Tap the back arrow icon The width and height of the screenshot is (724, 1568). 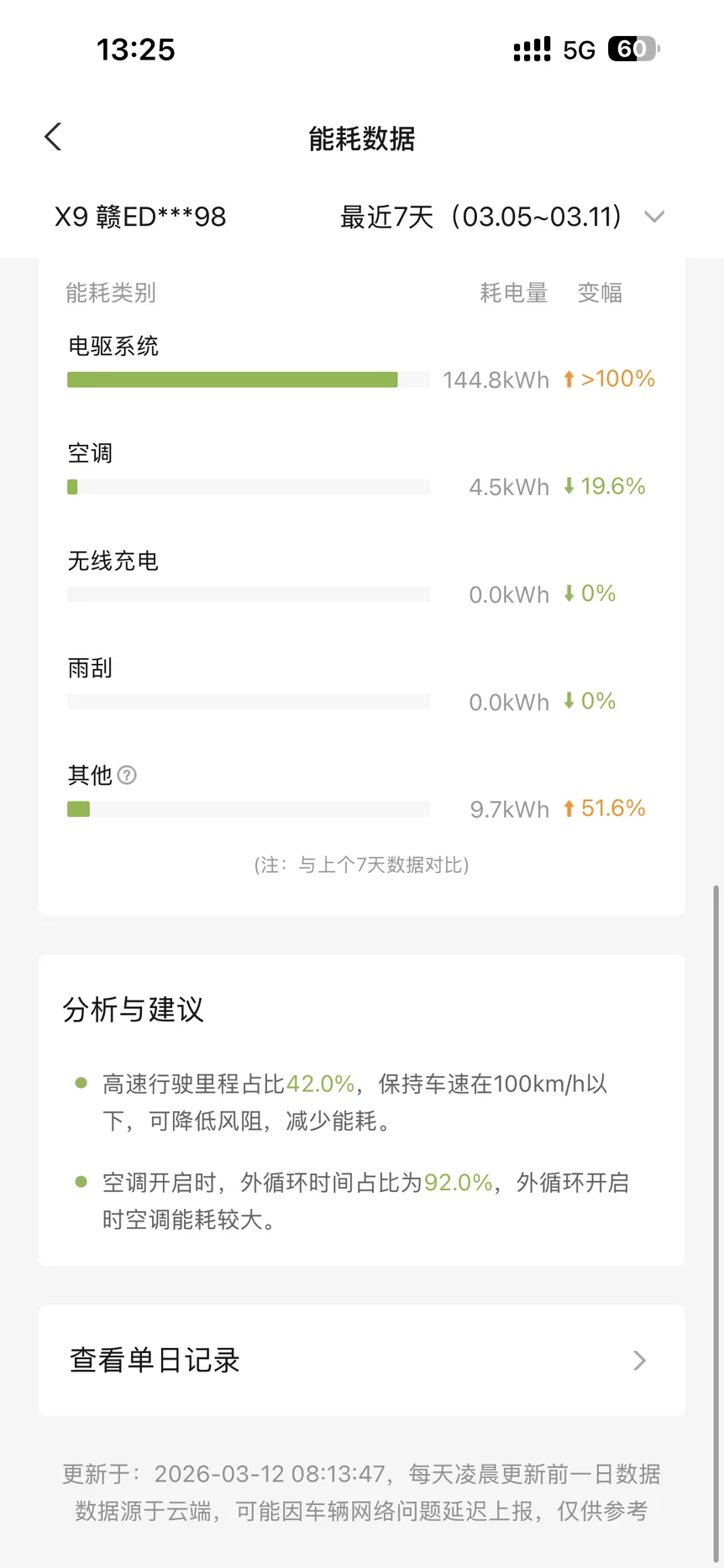(54, 137)
